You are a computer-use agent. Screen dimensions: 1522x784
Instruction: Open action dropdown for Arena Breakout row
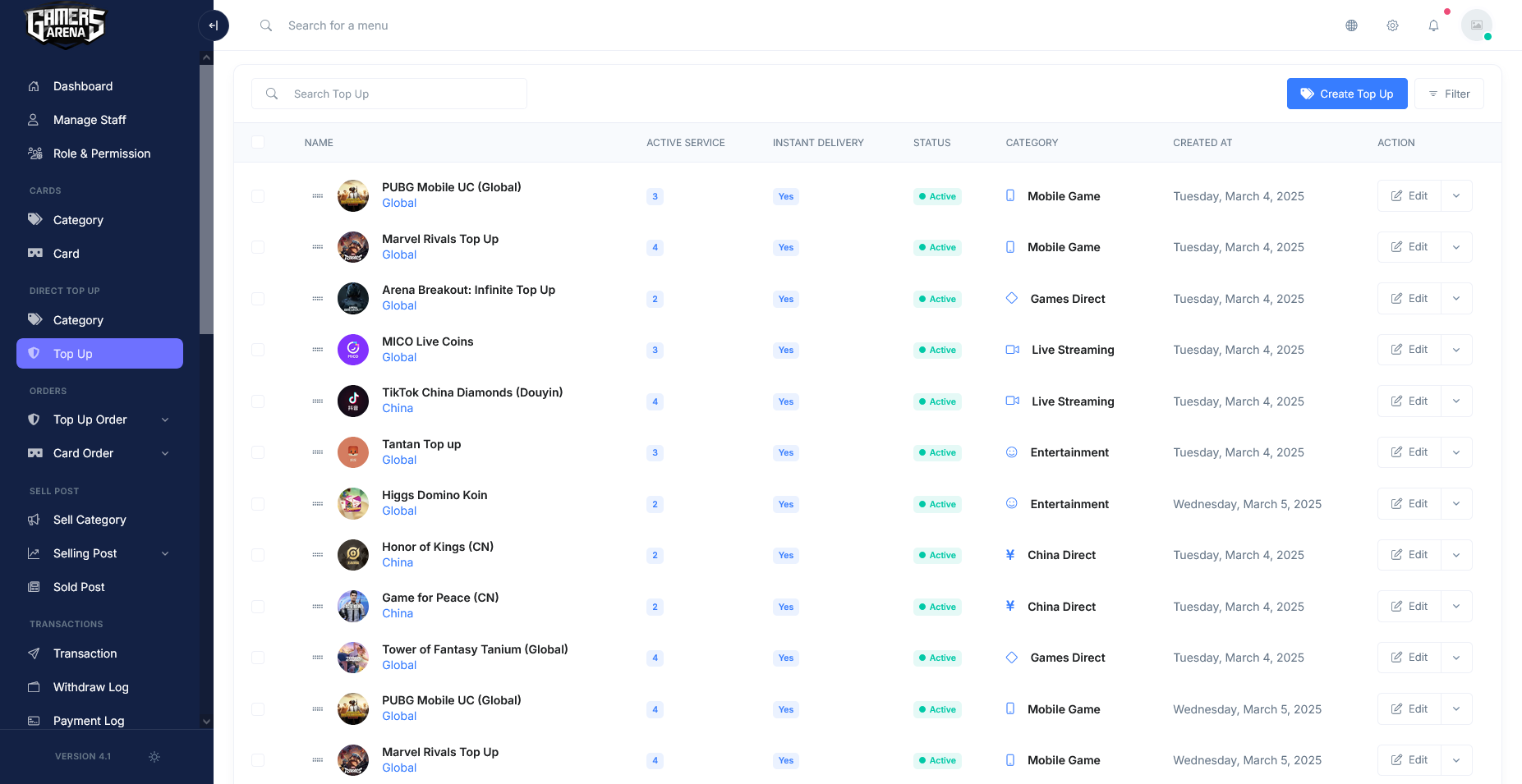pos(1456,299)
